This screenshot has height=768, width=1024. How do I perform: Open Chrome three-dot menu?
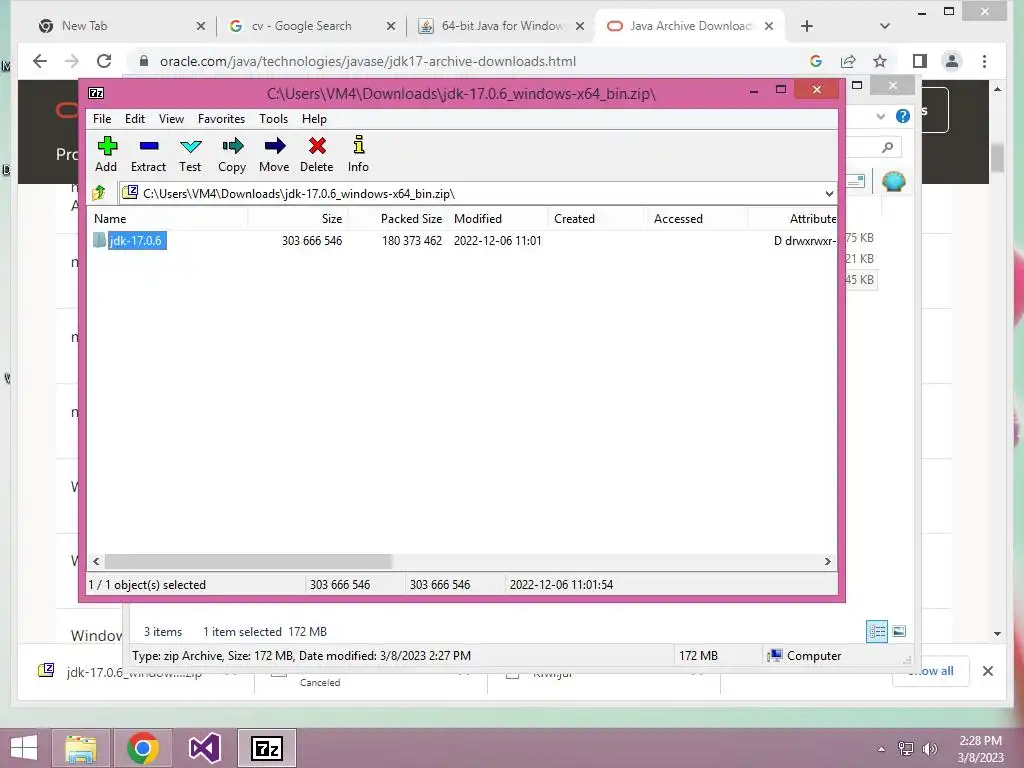(x=984, y=61)
